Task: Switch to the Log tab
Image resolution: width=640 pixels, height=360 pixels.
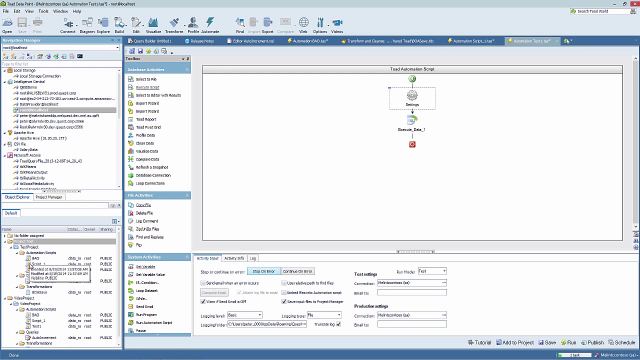Action: [253, 258]
